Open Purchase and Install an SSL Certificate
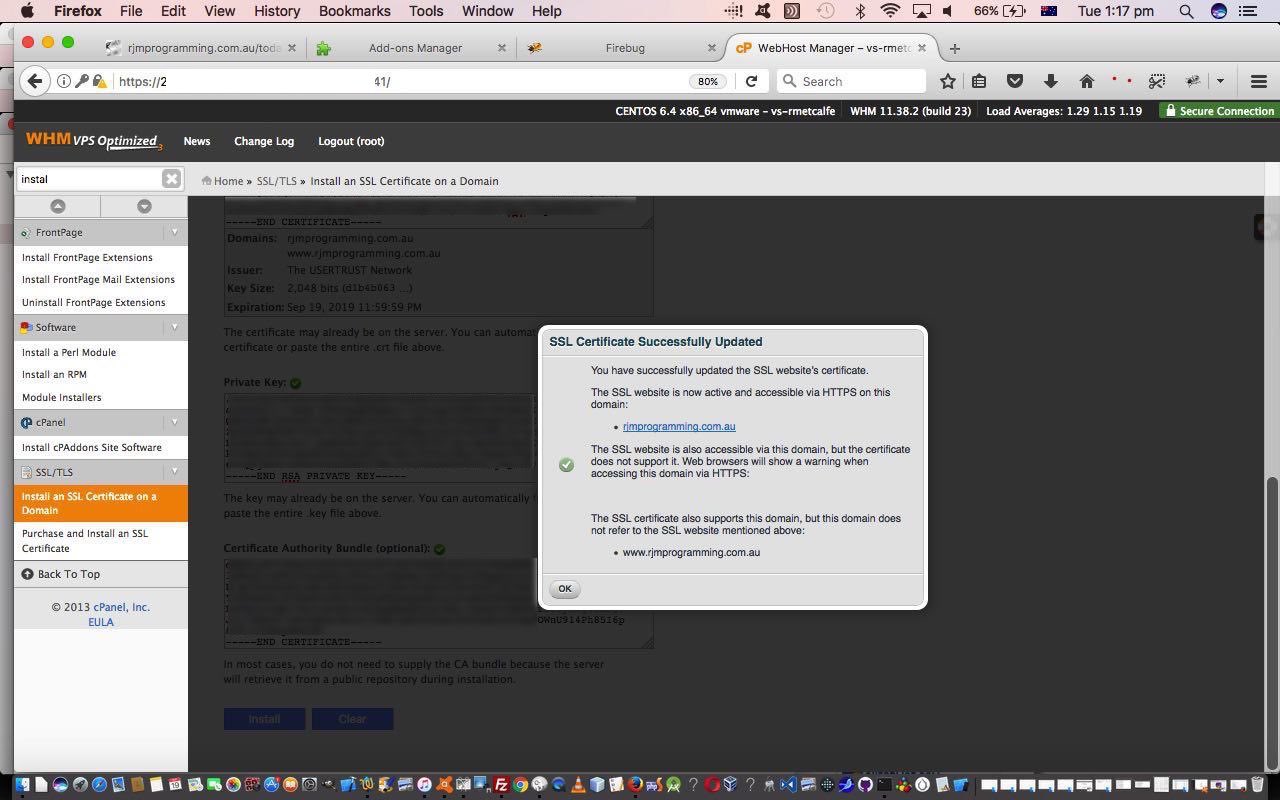 (x=85, y=541)
